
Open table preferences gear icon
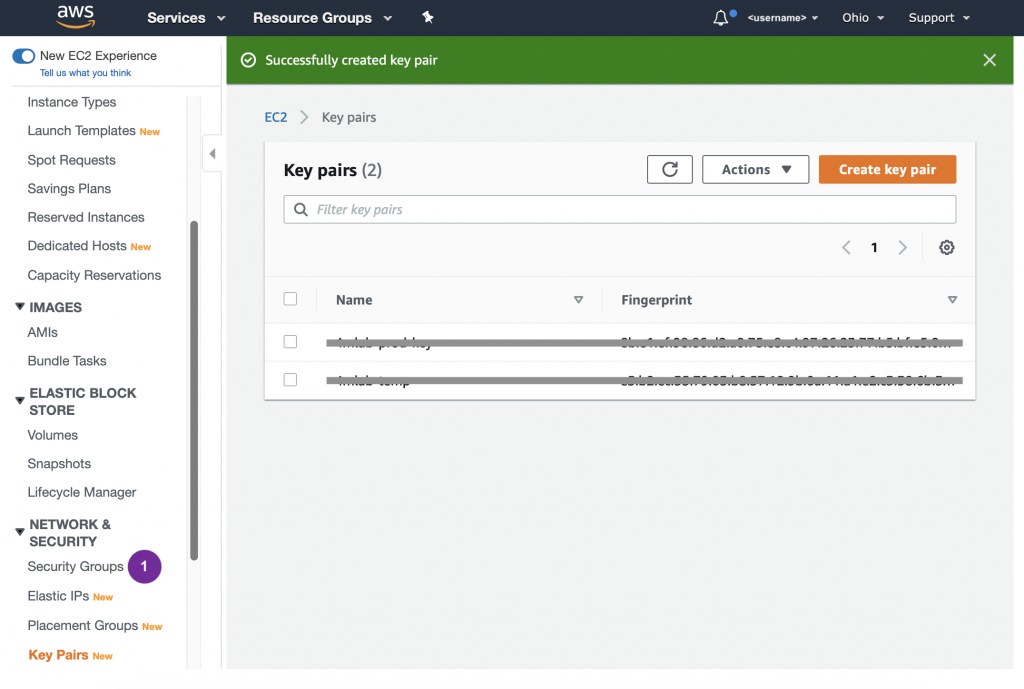tap(947, 248)
